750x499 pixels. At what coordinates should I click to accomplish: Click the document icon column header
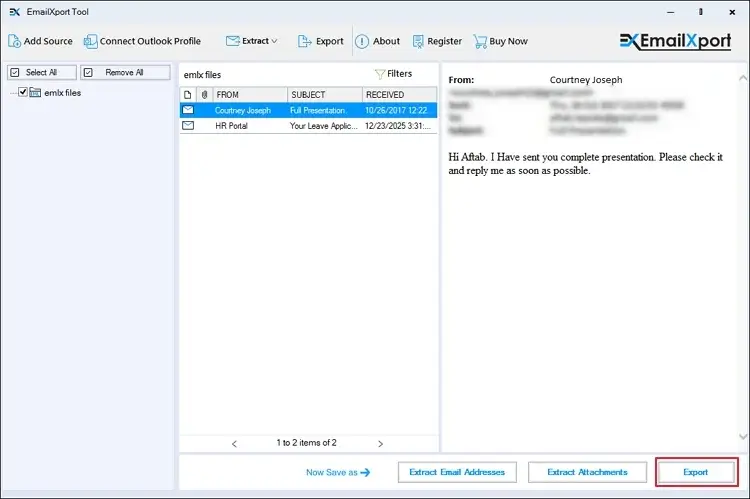(x=188, y=95)
